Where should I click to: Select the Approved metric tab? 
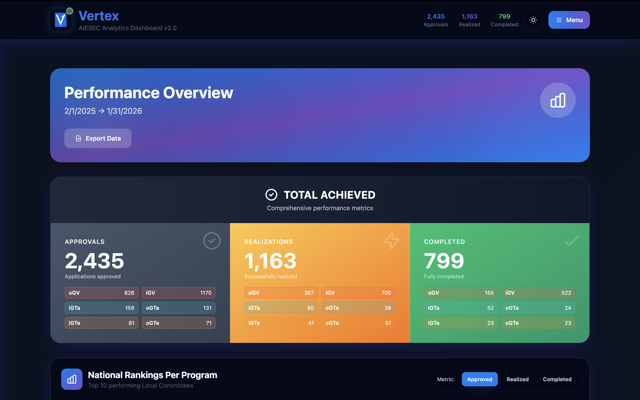480,379
